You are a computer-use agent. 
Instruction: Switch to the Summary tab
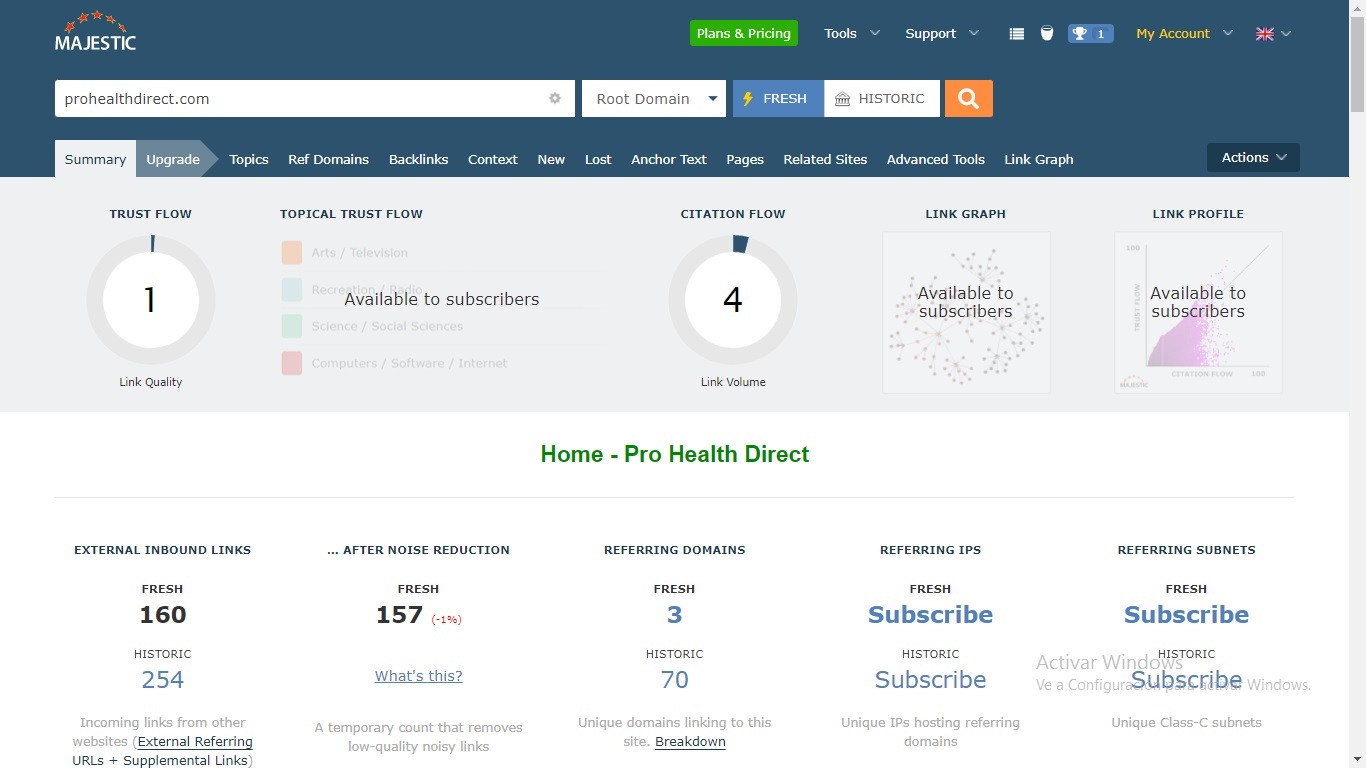tap(95, 159)
